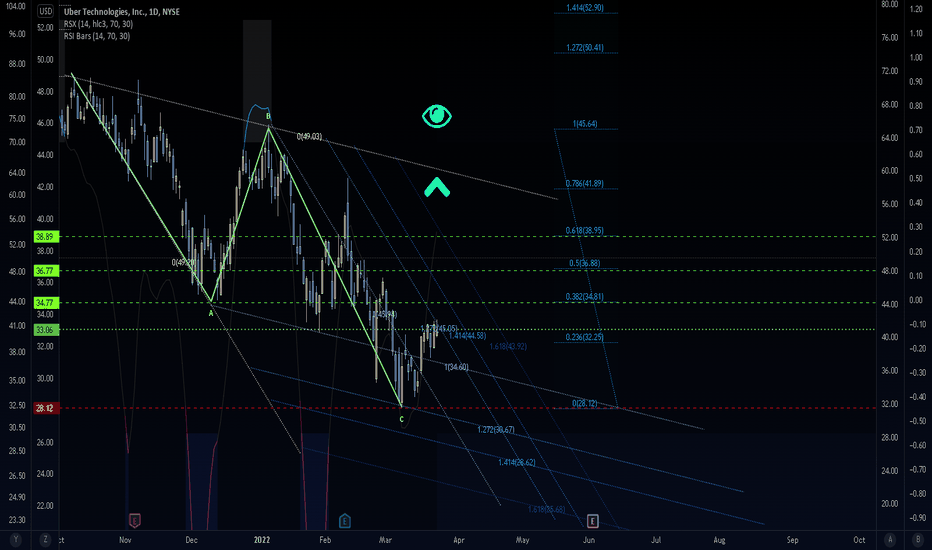932x550 pixels.
Task: Click the Oct label on the time axis
Action: (859, 540)
